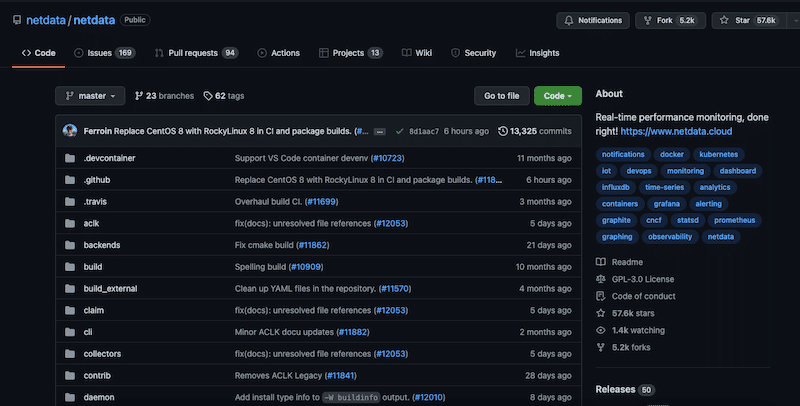The height and width of the screenshot is (406, 800).
Task: Open the Projects tab
Action: pos(351,53)
